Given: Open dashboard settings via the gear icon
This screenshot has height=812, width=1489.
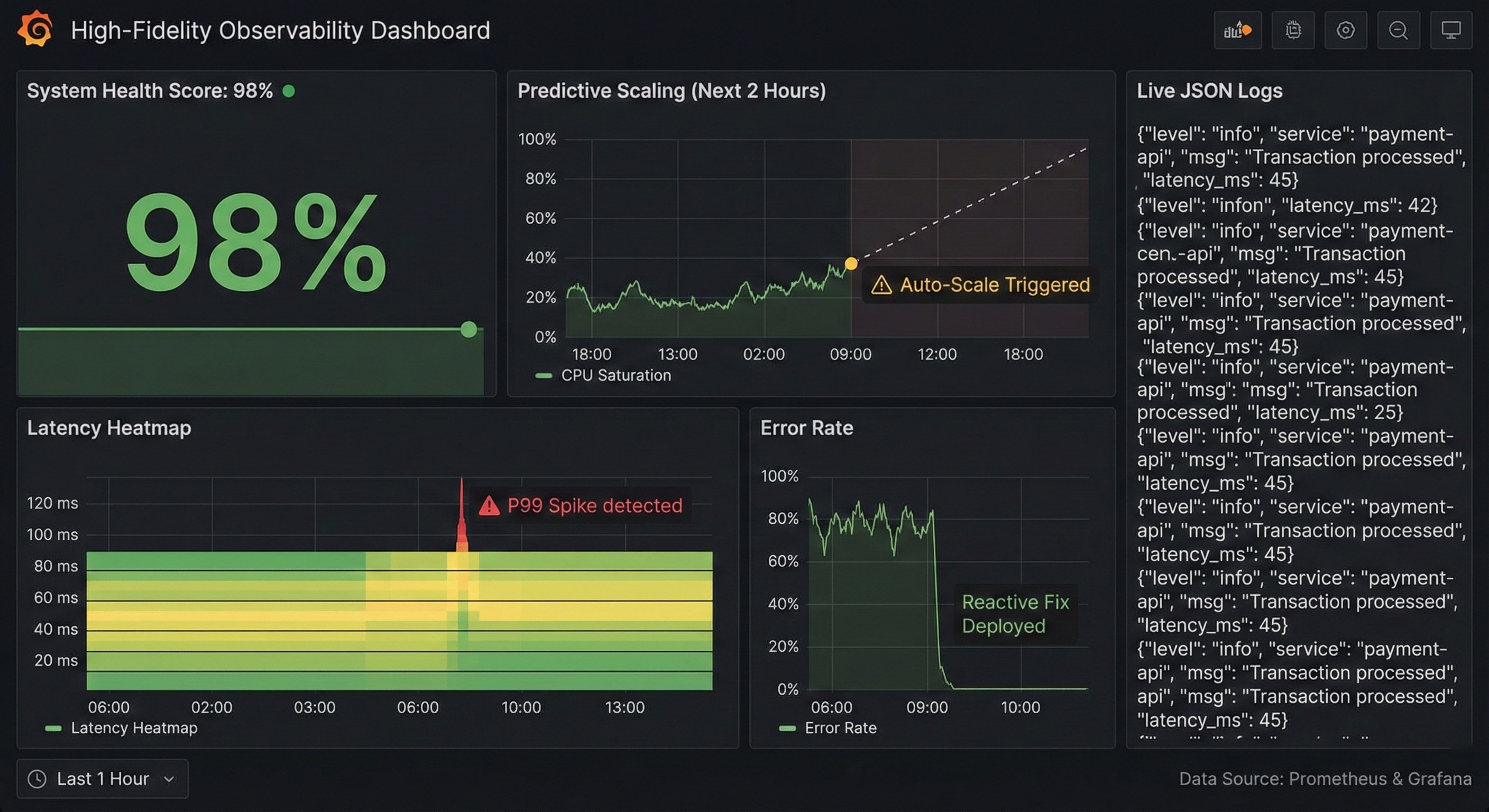Looking at the screenshot, I should (x=1346, y=30).
